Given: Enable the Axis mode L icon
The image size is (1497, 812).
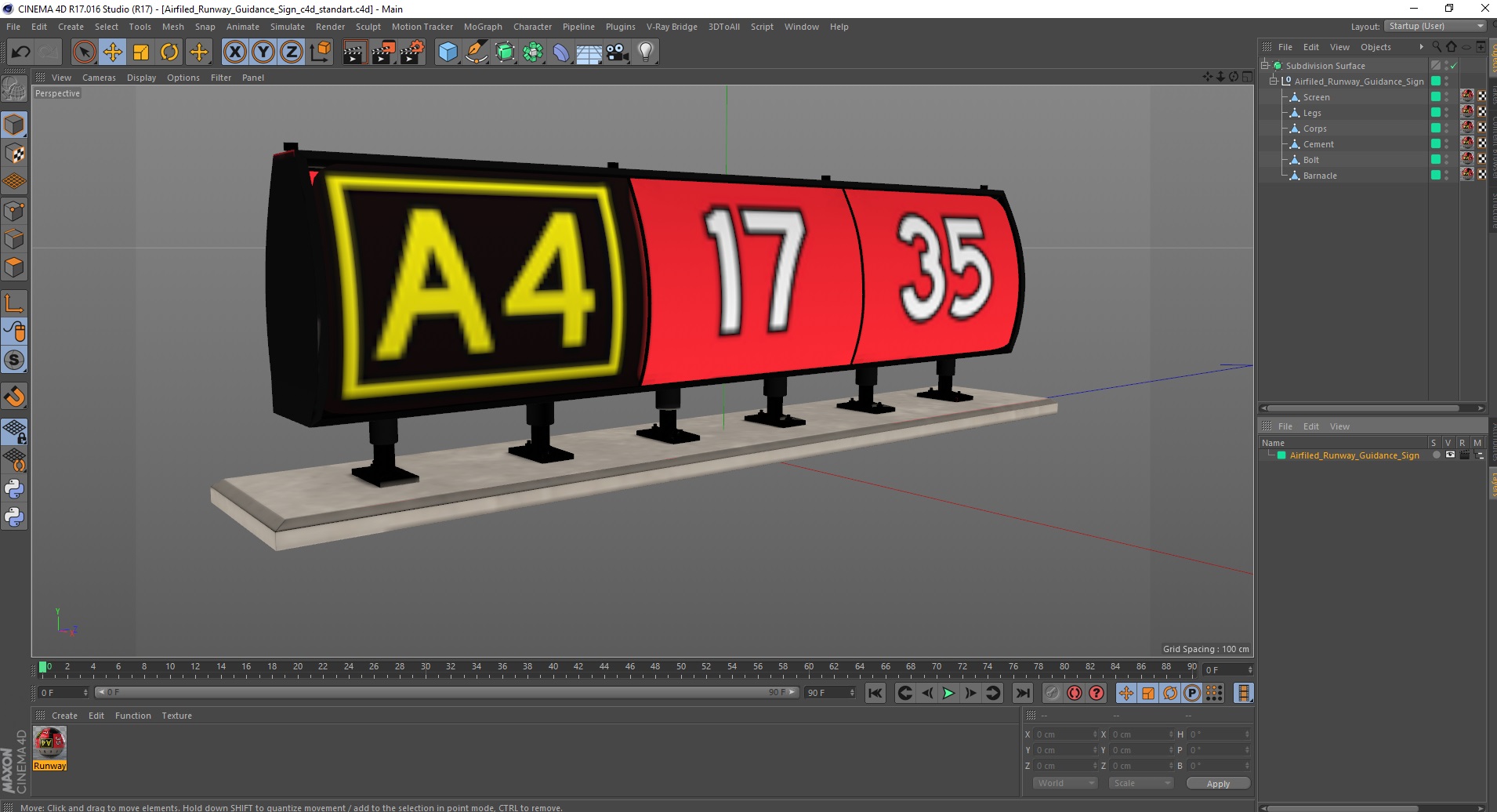Looking at the screenshot, I should tap(14, 303).
